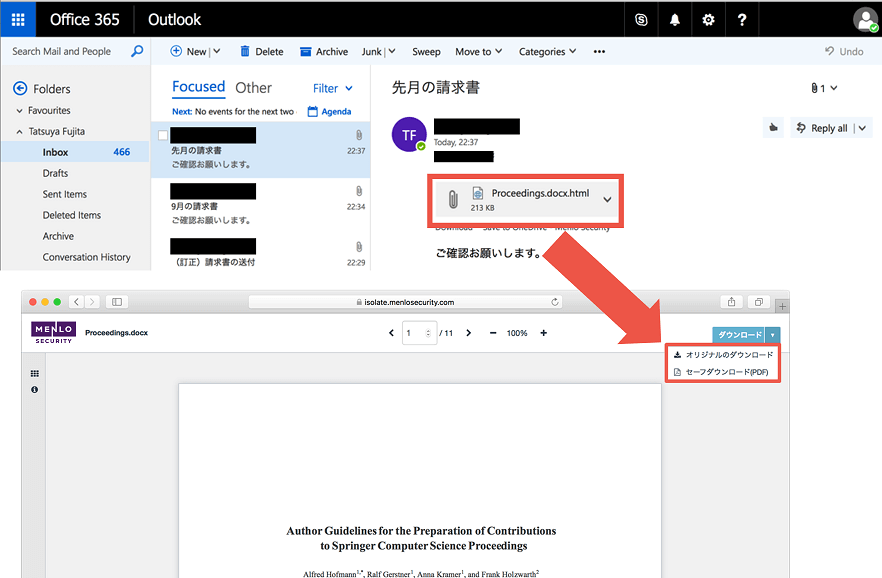
Task: Collapse the Tatsuya Fujita folder group
Action: pos(20,132)
